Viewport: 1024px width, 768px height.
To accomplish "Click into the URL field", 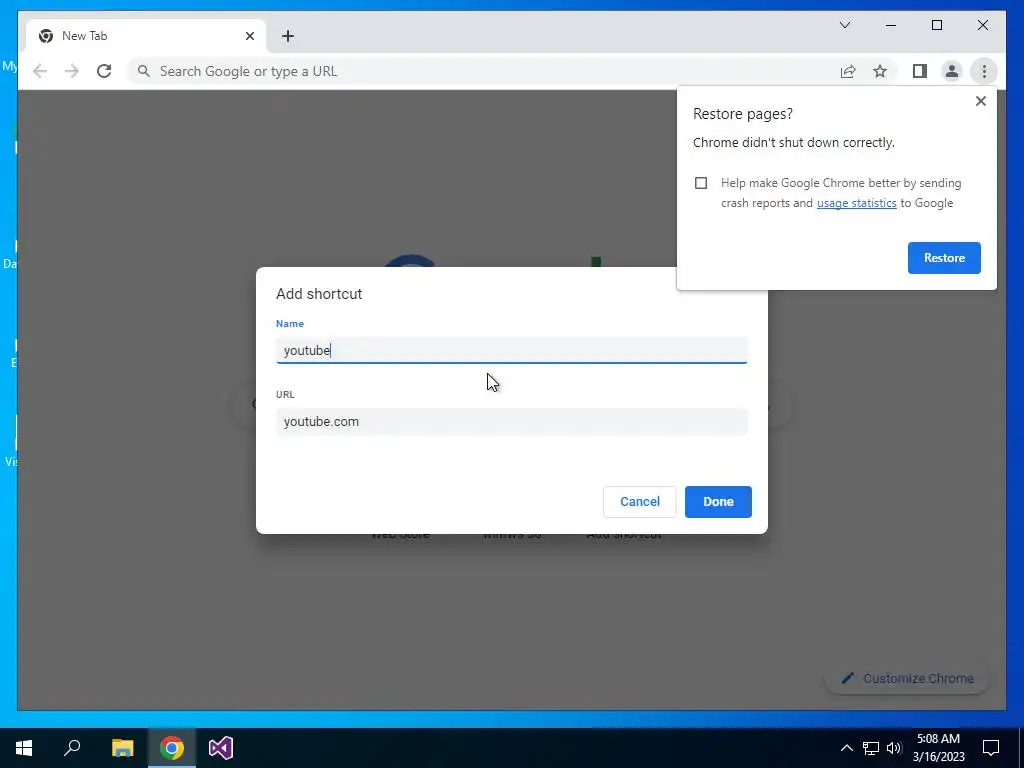I will (511, 422).
